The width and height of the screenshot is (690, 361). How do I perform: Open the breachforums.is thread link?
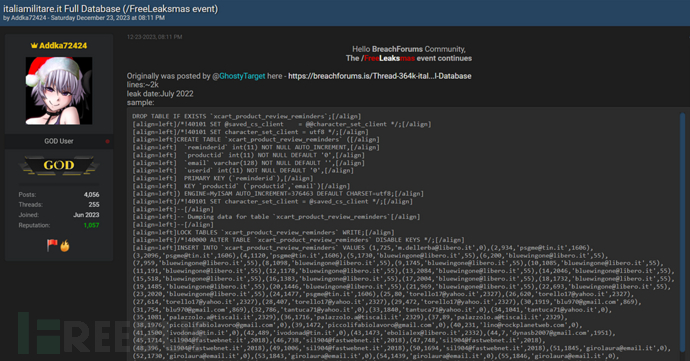coord(380,76)
